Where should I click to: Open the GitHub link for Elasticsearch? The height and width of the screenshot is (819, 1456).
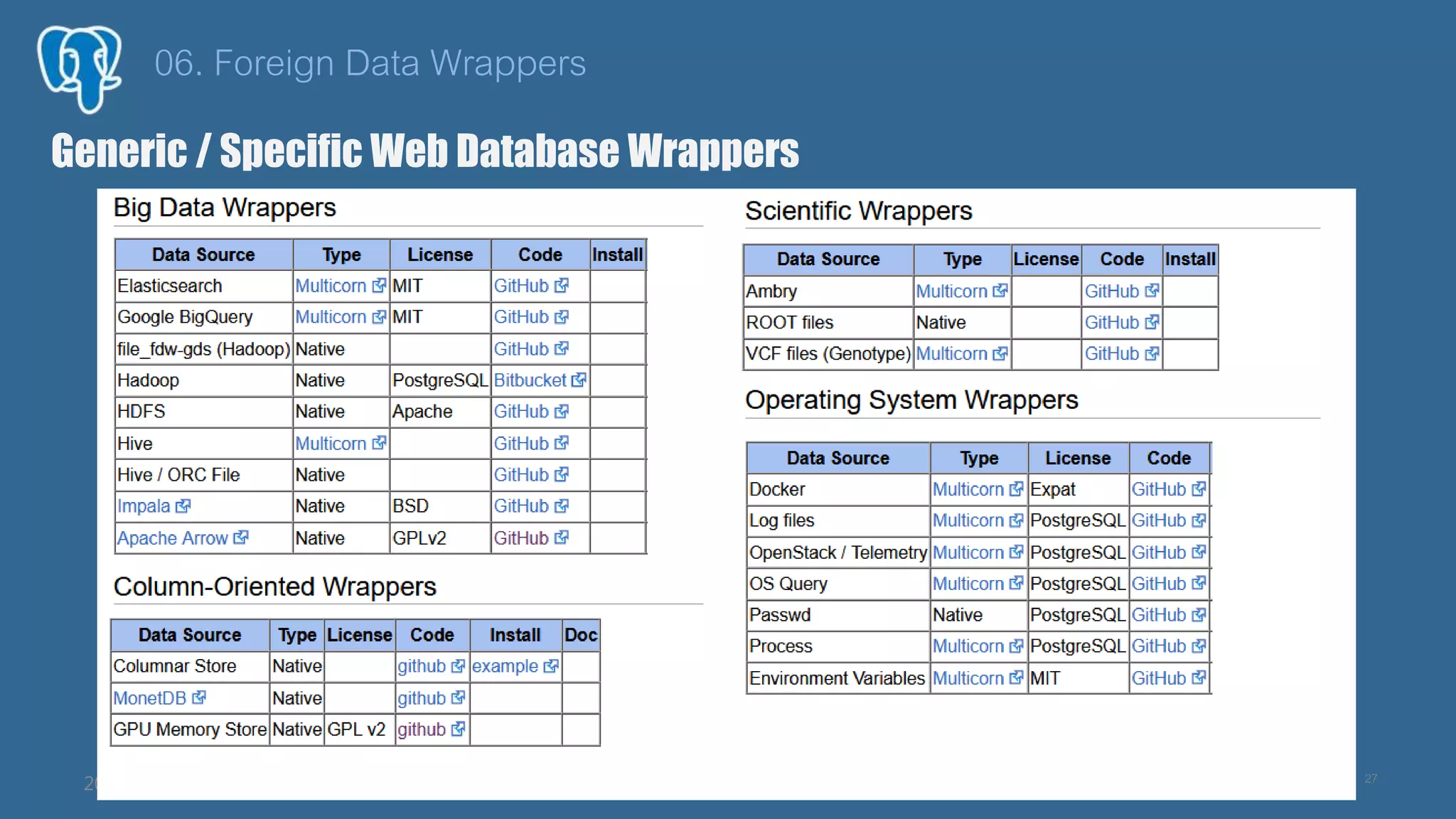[x=531, y=286]
